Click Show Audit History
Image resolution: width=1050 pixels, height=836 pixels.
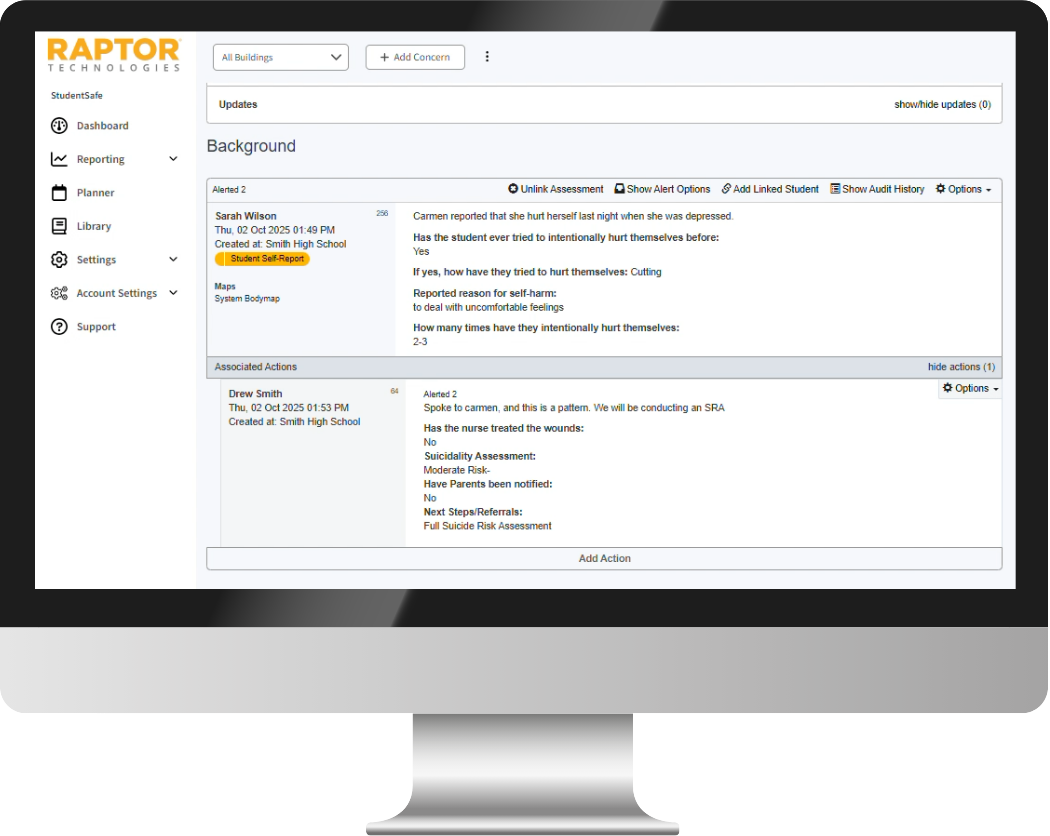(877, 189)
